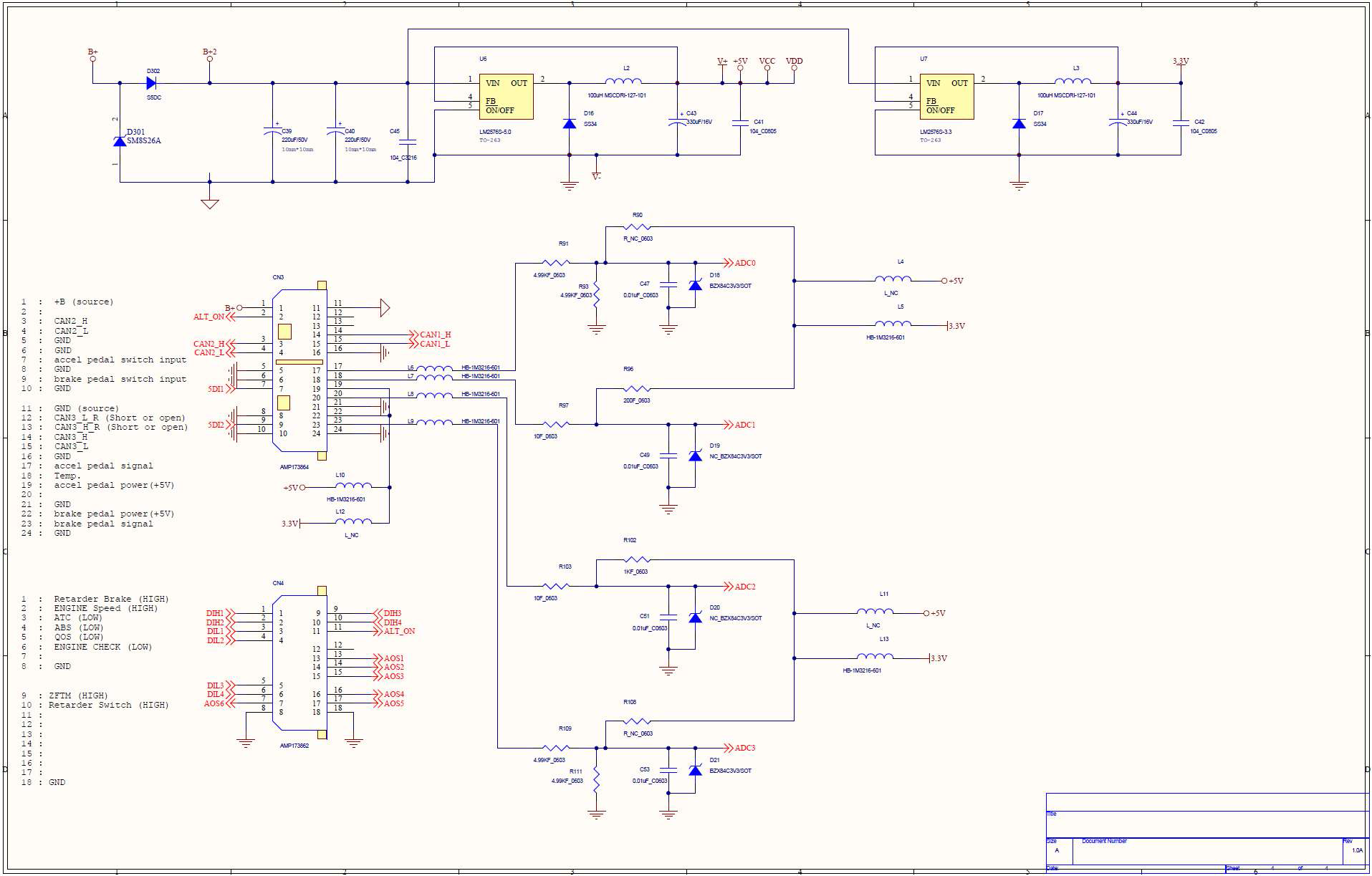Select Schottky diode D16

click(570, 123)
